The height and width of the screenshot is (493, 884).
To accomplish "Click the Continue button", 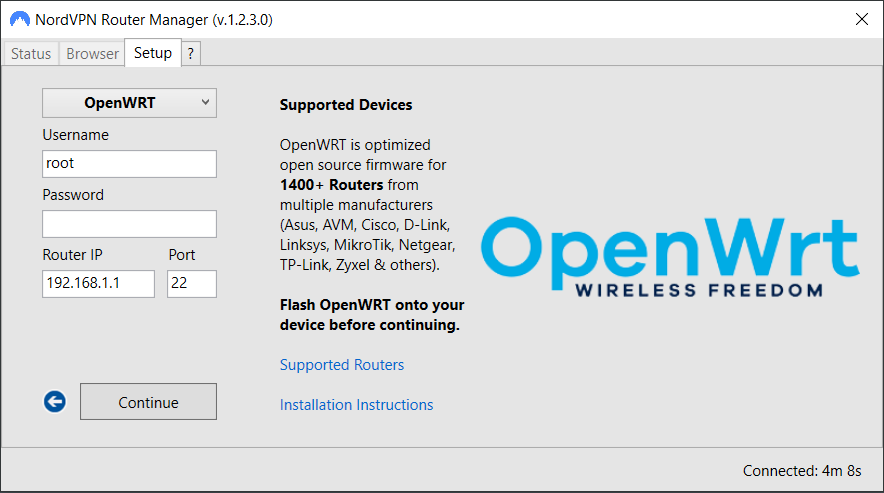I will pos(148,402).
